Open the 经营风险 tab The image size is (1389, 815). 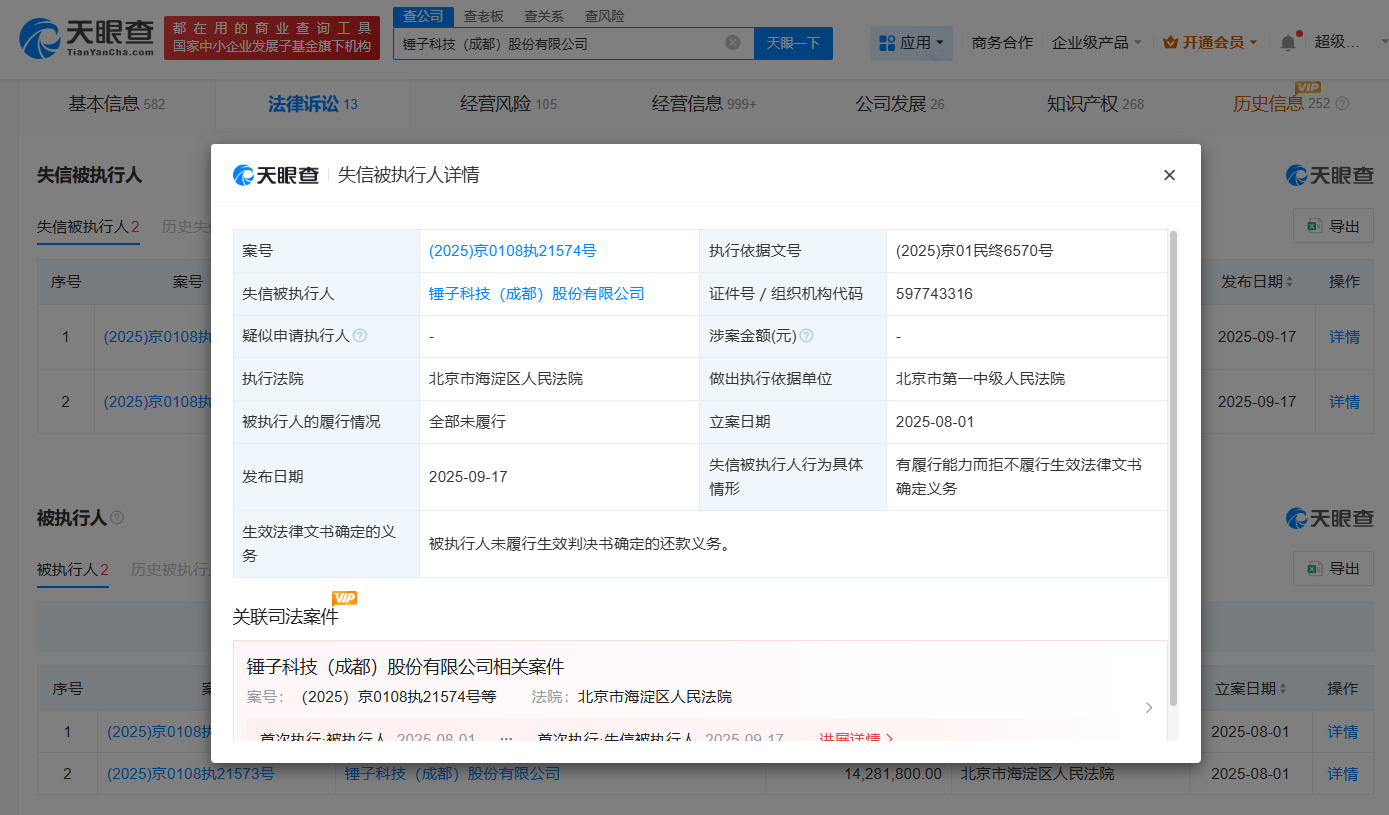coord(496,104)
